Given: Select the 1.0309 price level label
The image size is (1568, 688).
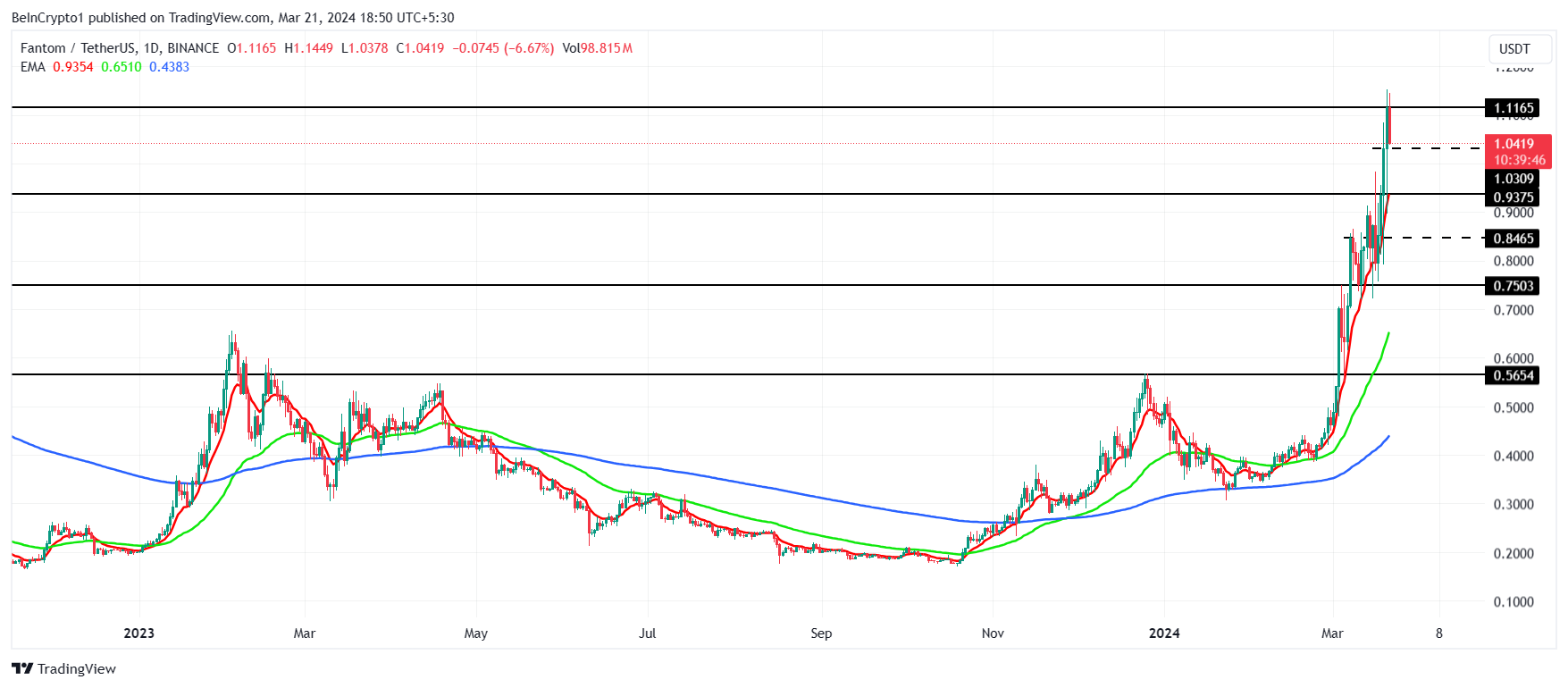Looking at the screenshot, I should tap(1512, 179).
